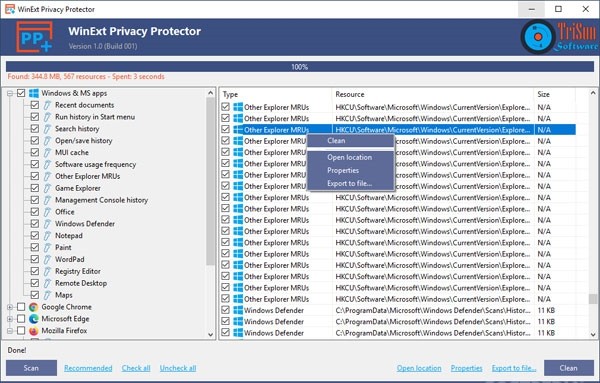
Task: Click the Recommended link
Action: [88, 368]
